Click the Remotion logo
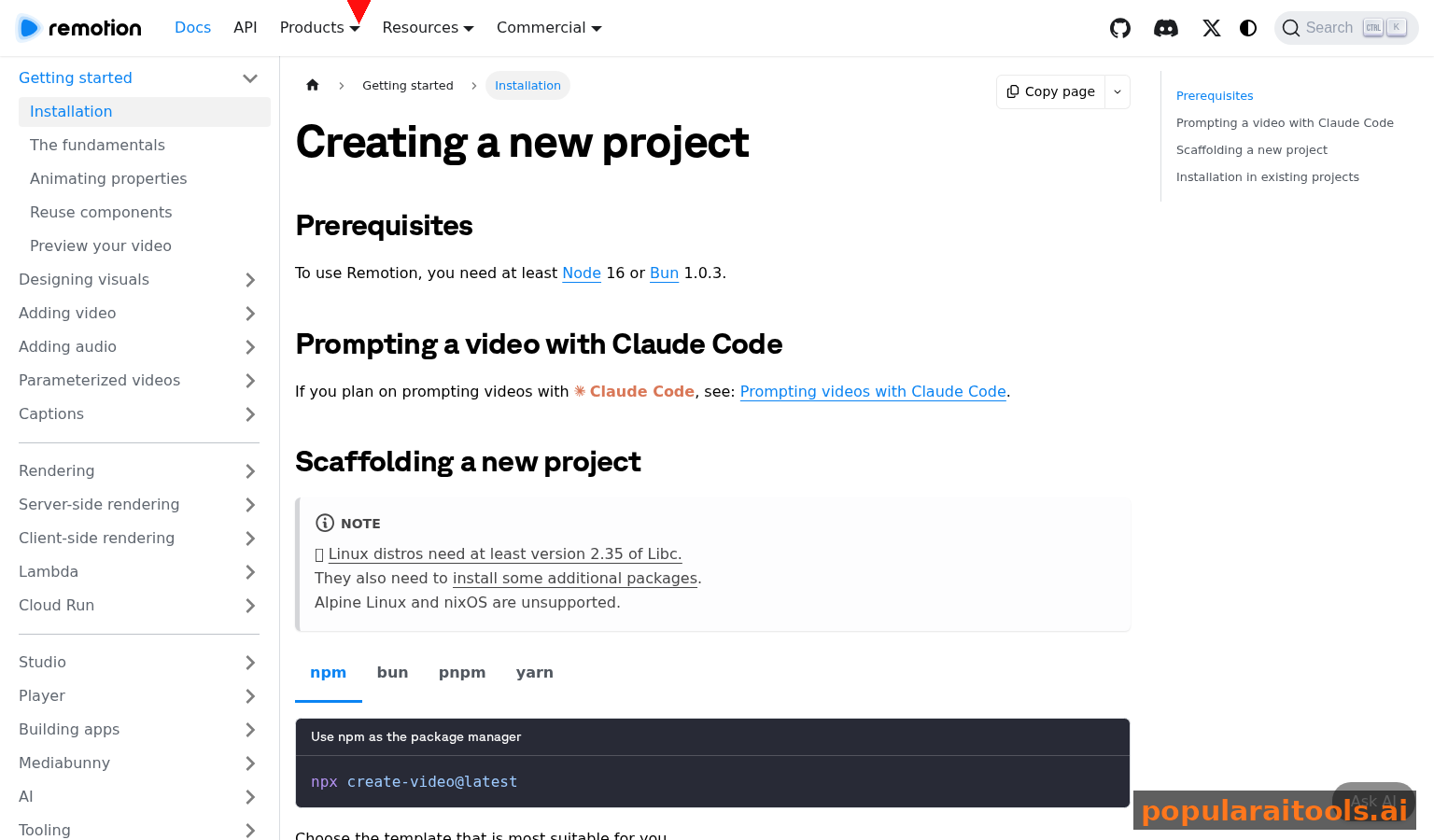 (x=78, y=28)
